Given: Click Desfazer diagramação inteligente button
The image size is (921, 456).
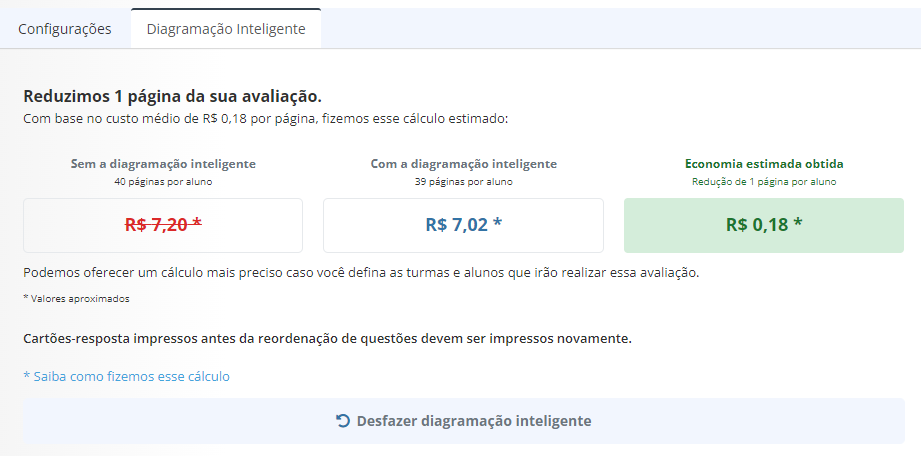Looking at the screenshot, I should click(464, 421).
